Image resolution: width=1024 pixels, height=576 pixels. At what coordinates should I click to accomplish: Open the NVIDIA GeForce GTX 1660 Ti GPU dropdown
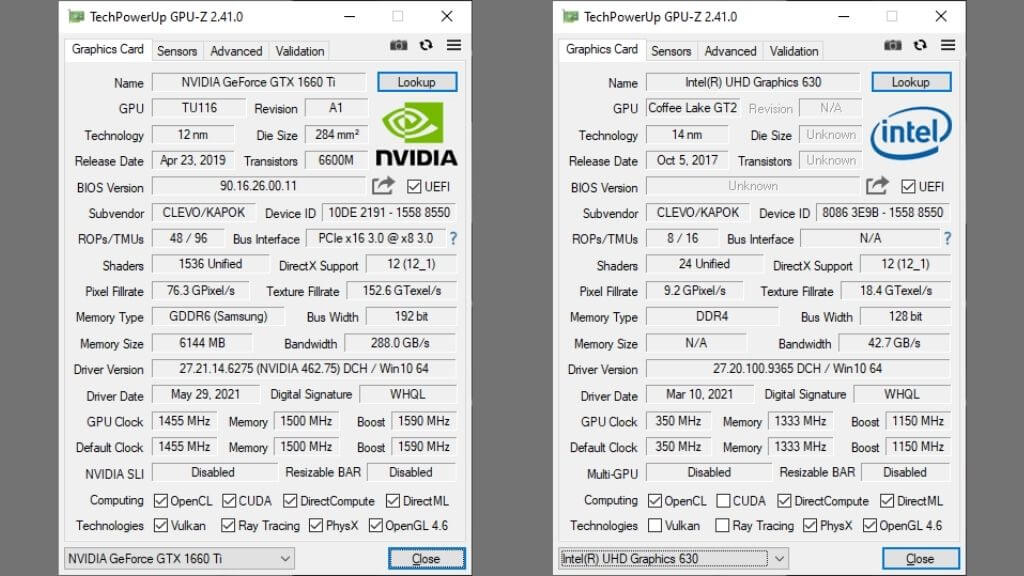click(179, 558)
